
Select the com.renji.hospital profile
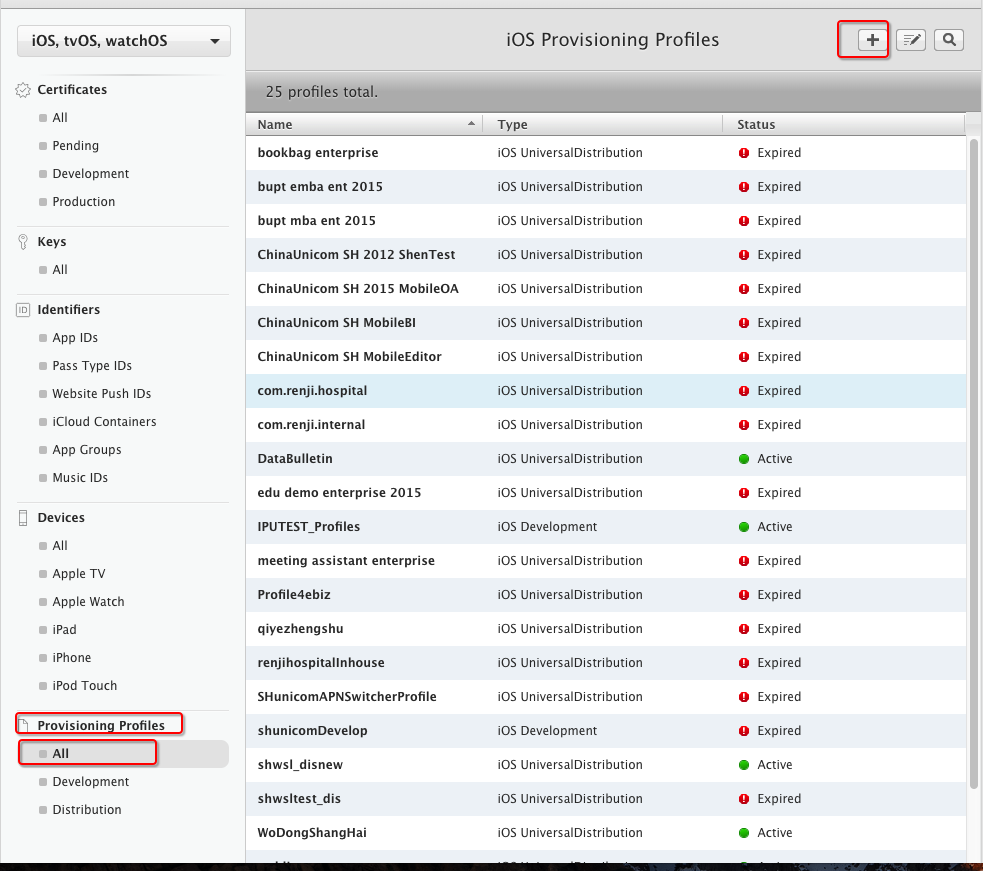[606, 391]
